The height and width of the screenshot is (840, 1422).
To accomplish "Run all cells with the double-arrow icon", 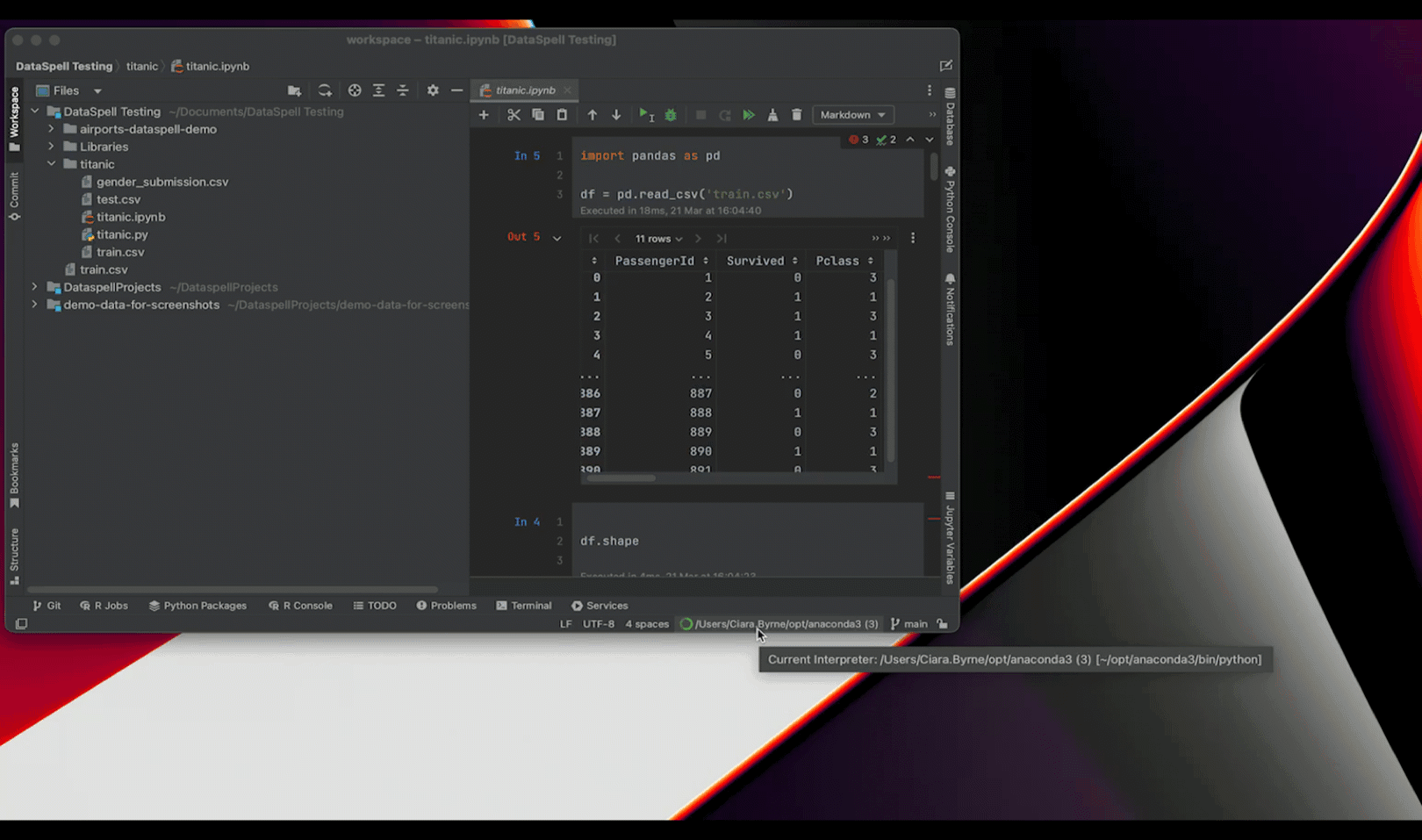I will pyautogui.click(x=749, y=115).
